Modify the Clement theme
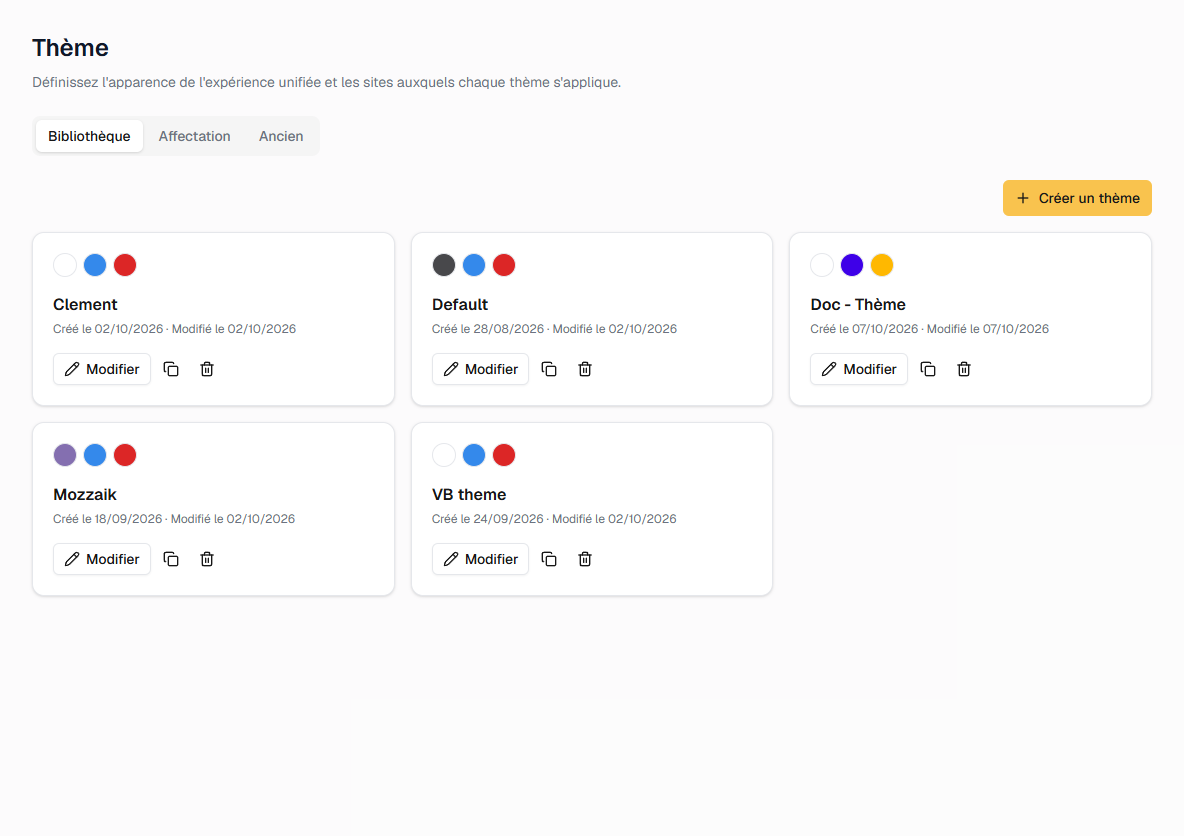The height and width of the screenshot is (836, 1184). 102,369
